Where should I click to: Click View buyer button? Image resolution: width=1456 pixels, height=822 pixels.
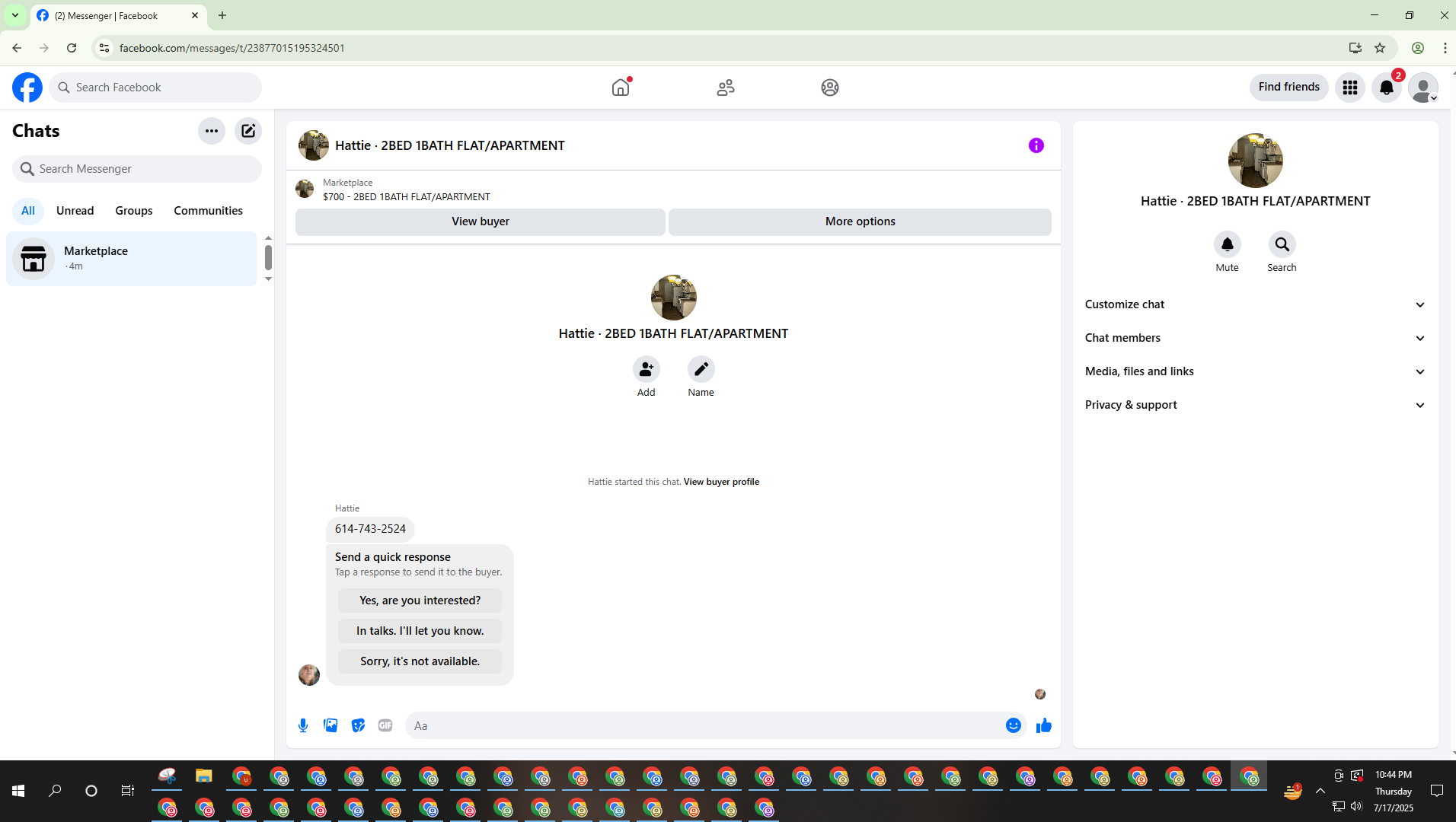tap(481, 221)
